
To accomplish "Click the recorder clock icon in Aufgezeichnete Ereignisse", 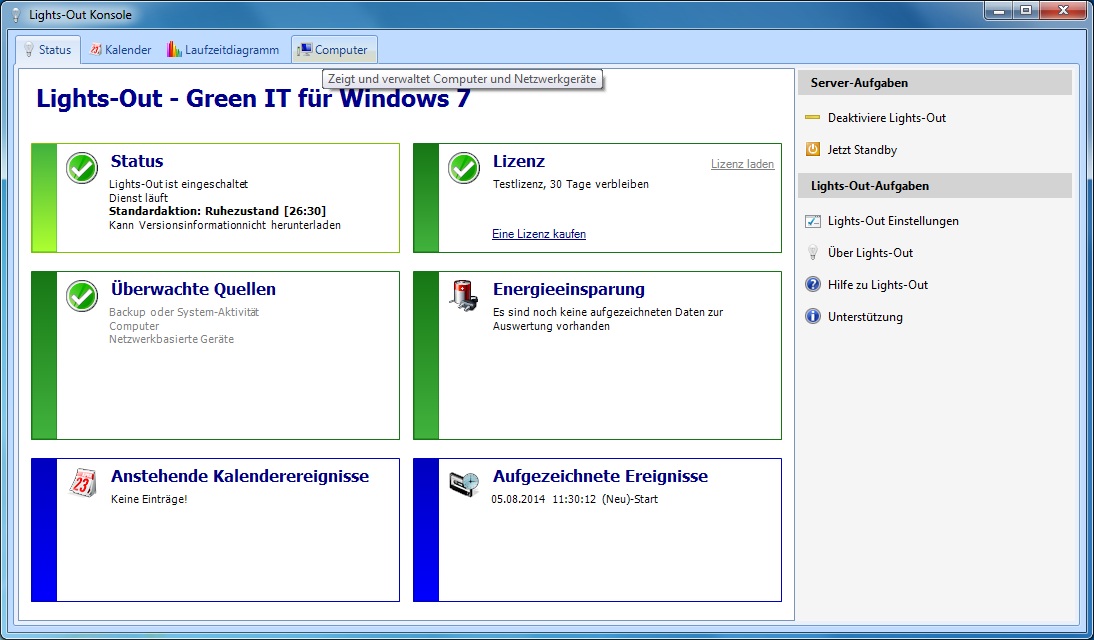I will click(x=464, y=484).
